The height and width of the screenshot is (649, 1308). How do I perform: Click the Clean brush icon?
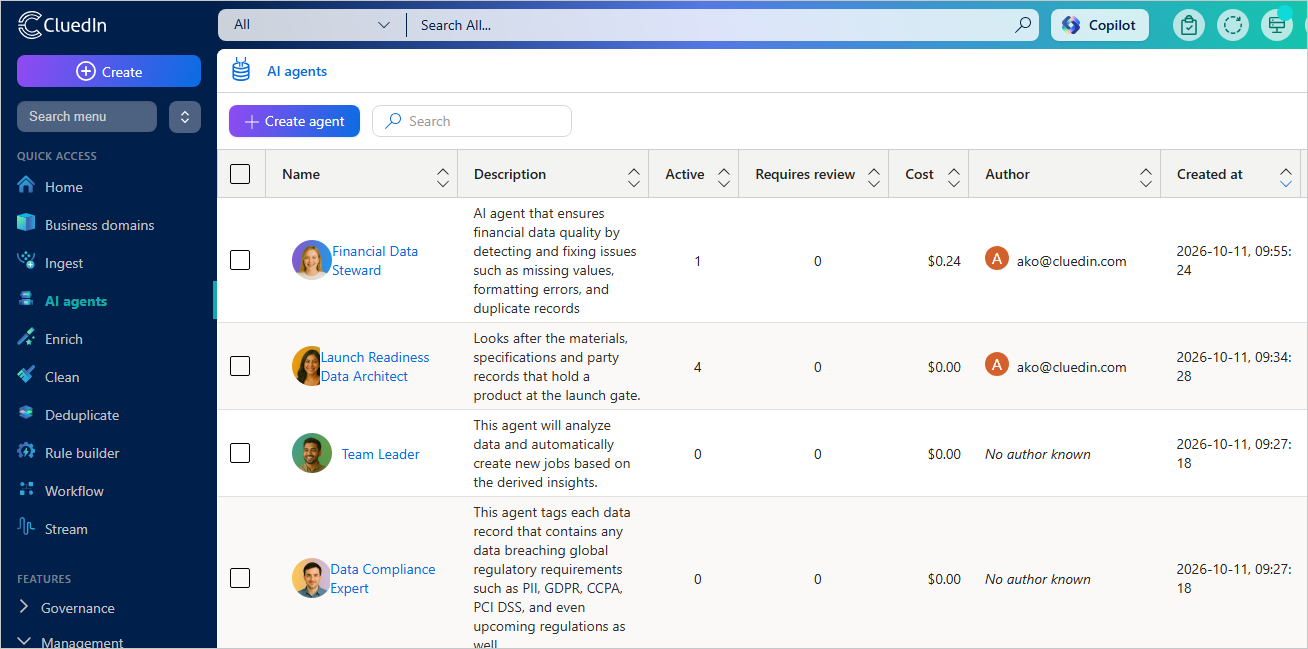(26, 376)
